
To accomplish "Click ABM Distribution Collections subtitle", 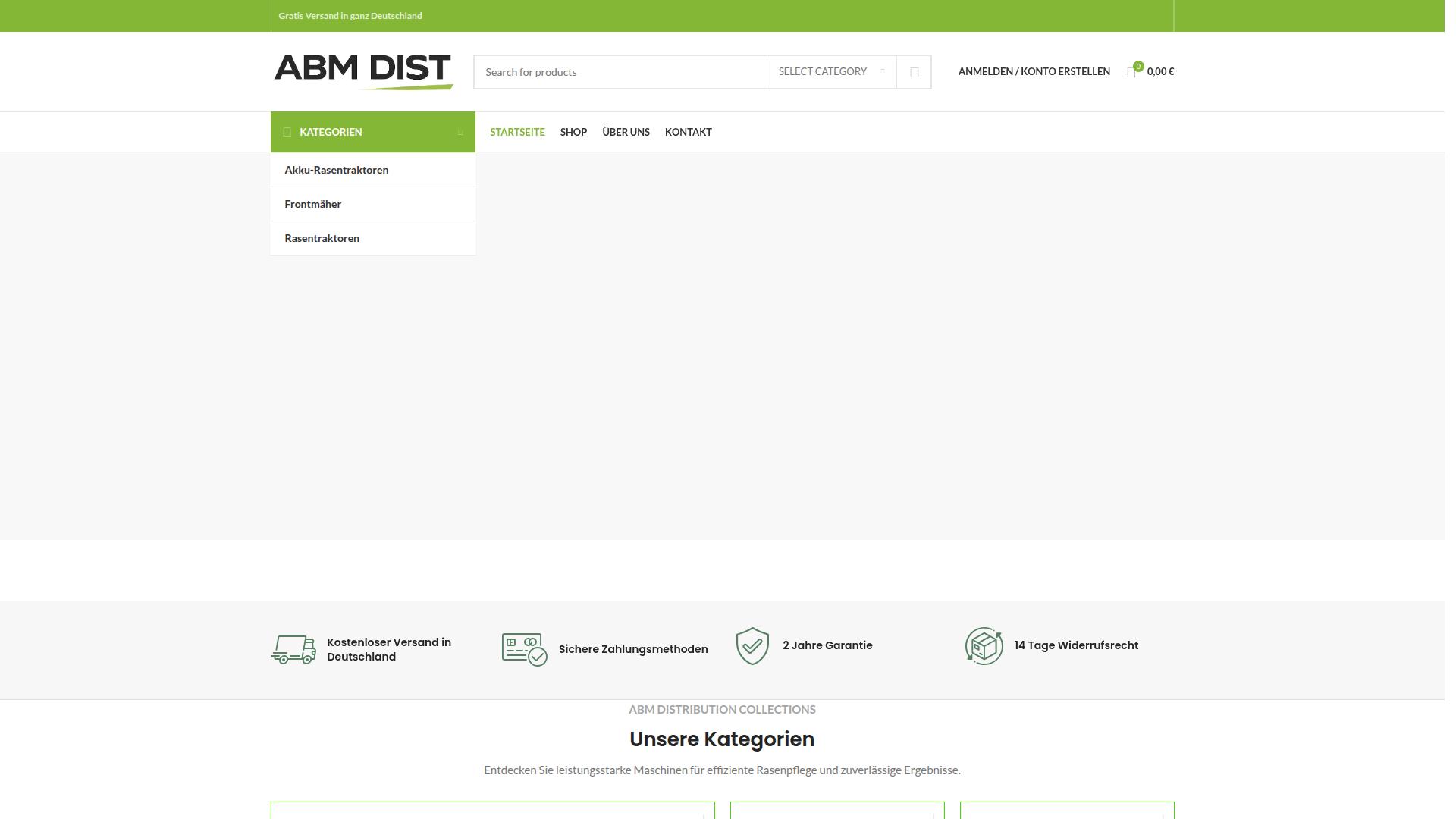I will [722, 710].
